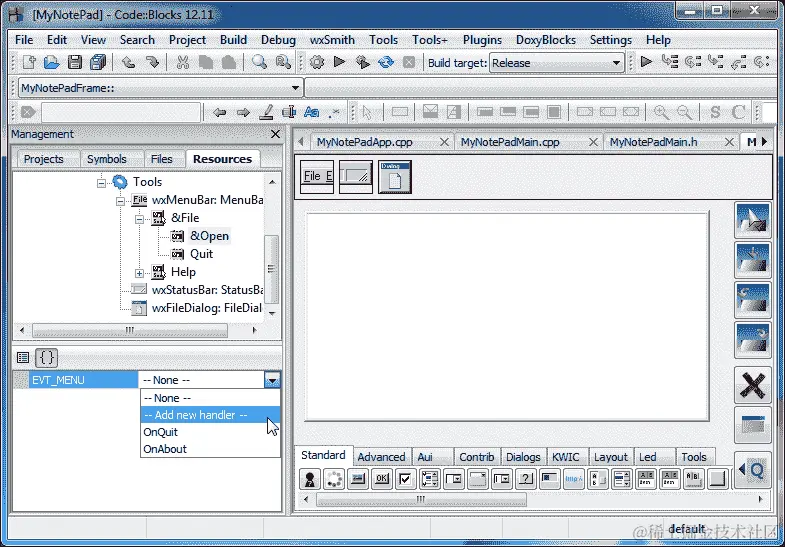
Task: Select the &Open tree item
Action: [x=209, y=236]
